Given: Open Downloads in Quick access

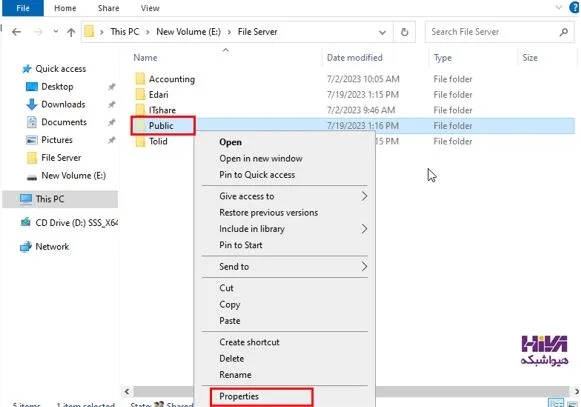Looking at the screenshot, I should [63, 105].
